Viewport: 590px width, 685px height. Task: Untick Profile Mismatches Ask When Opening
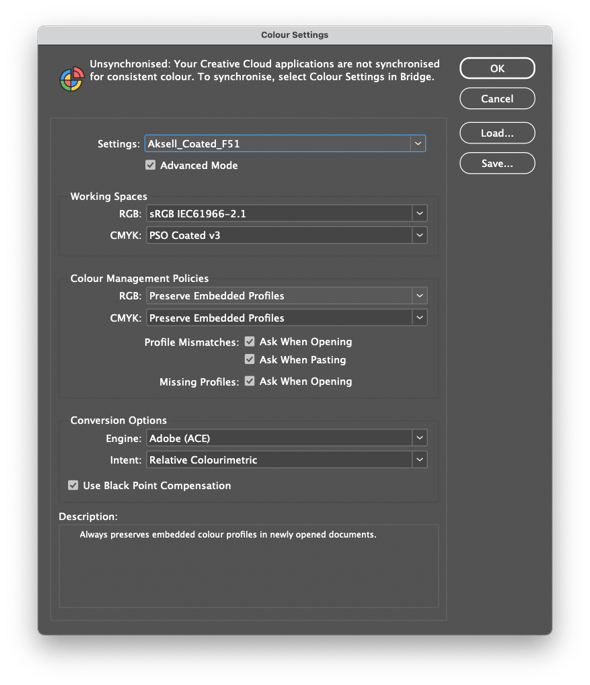pyautogui.click(x=249, y=341)
